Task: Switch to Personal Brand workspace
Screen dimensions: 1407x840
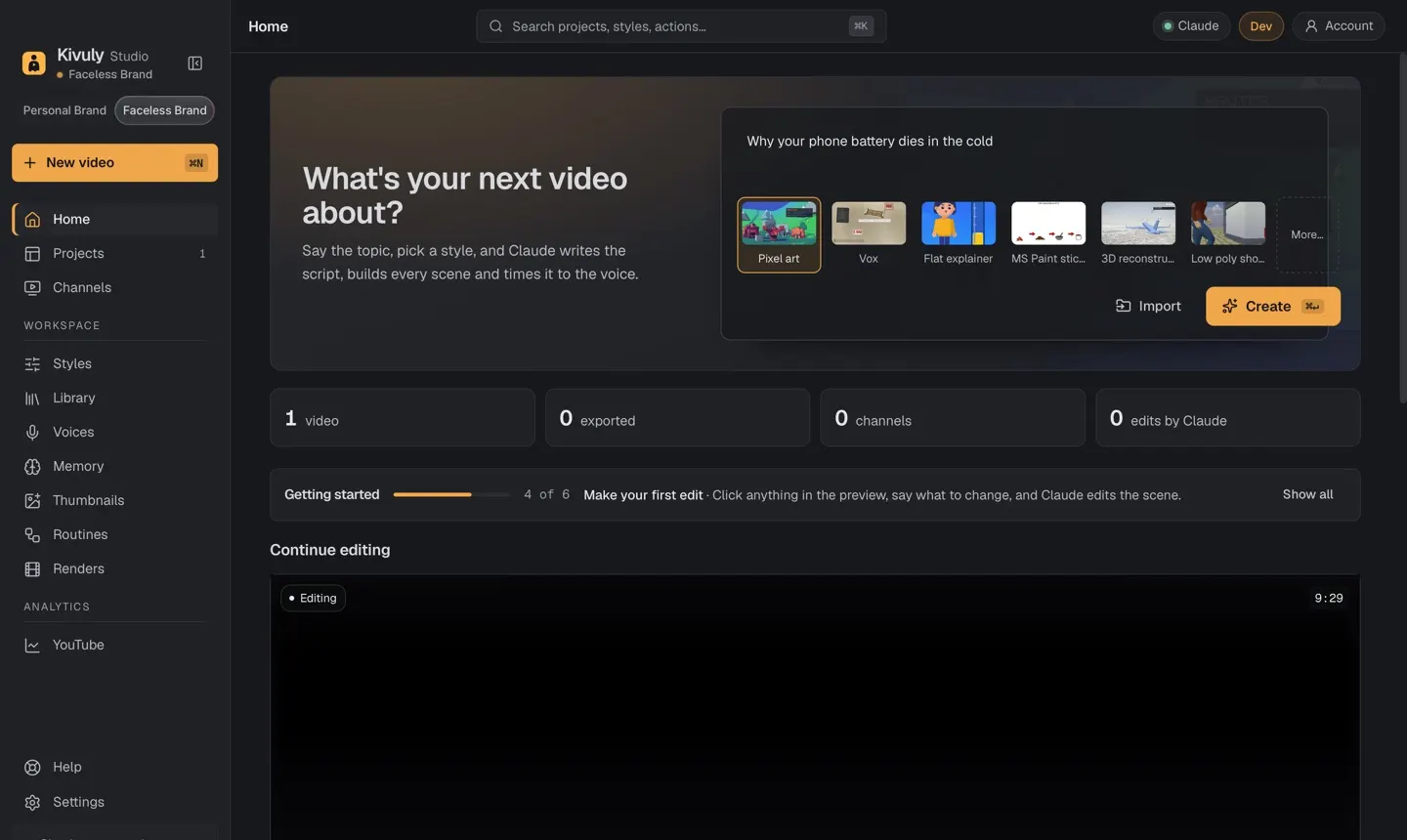Action: pos(64,110)
